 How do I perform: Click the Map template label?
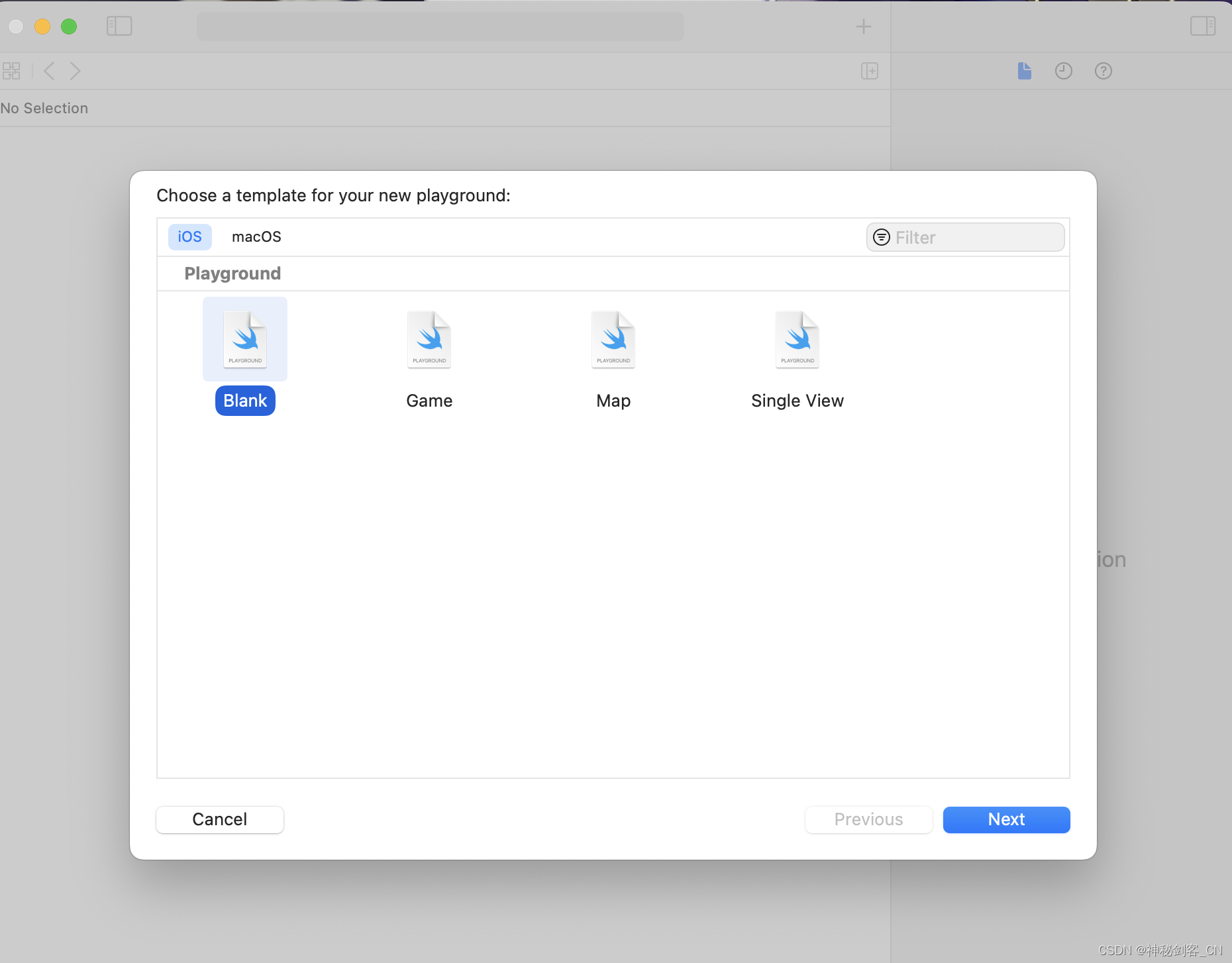613,401
